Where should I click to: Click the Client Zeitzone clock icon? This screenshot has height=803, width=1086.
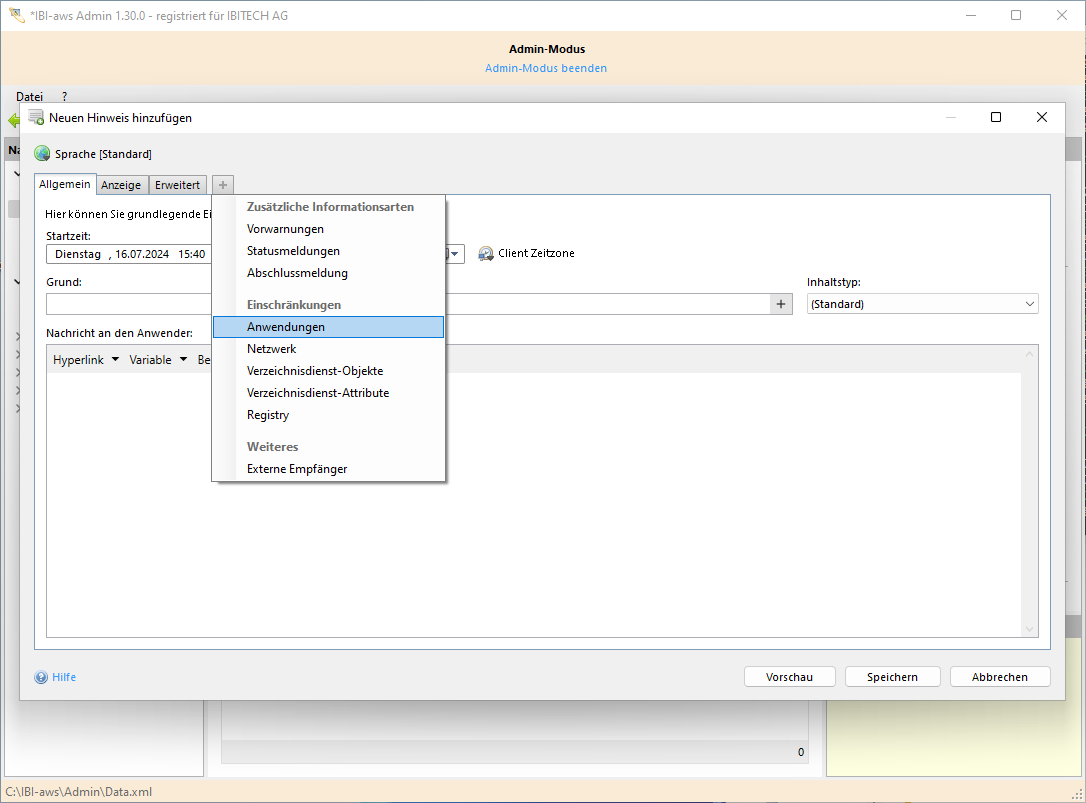[486, 254]
